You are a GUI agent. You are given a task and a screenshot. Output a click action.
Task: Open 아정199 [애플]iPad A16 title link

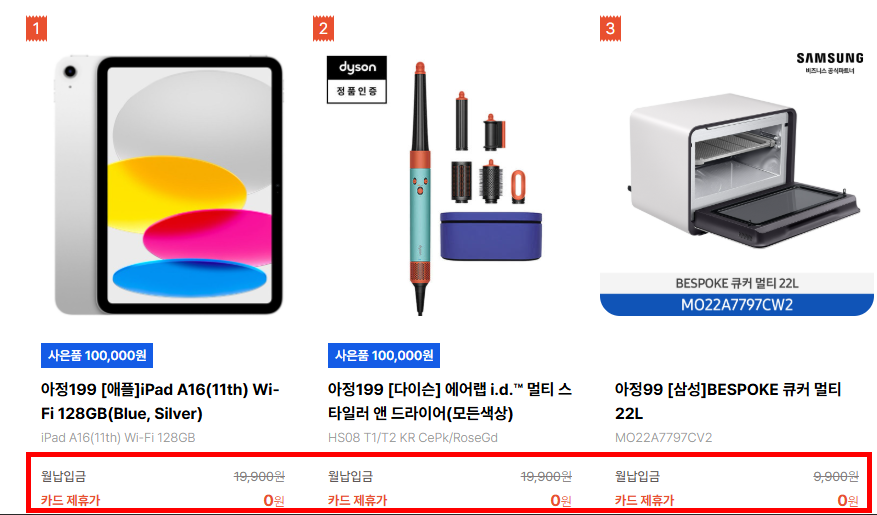[160, 401]
